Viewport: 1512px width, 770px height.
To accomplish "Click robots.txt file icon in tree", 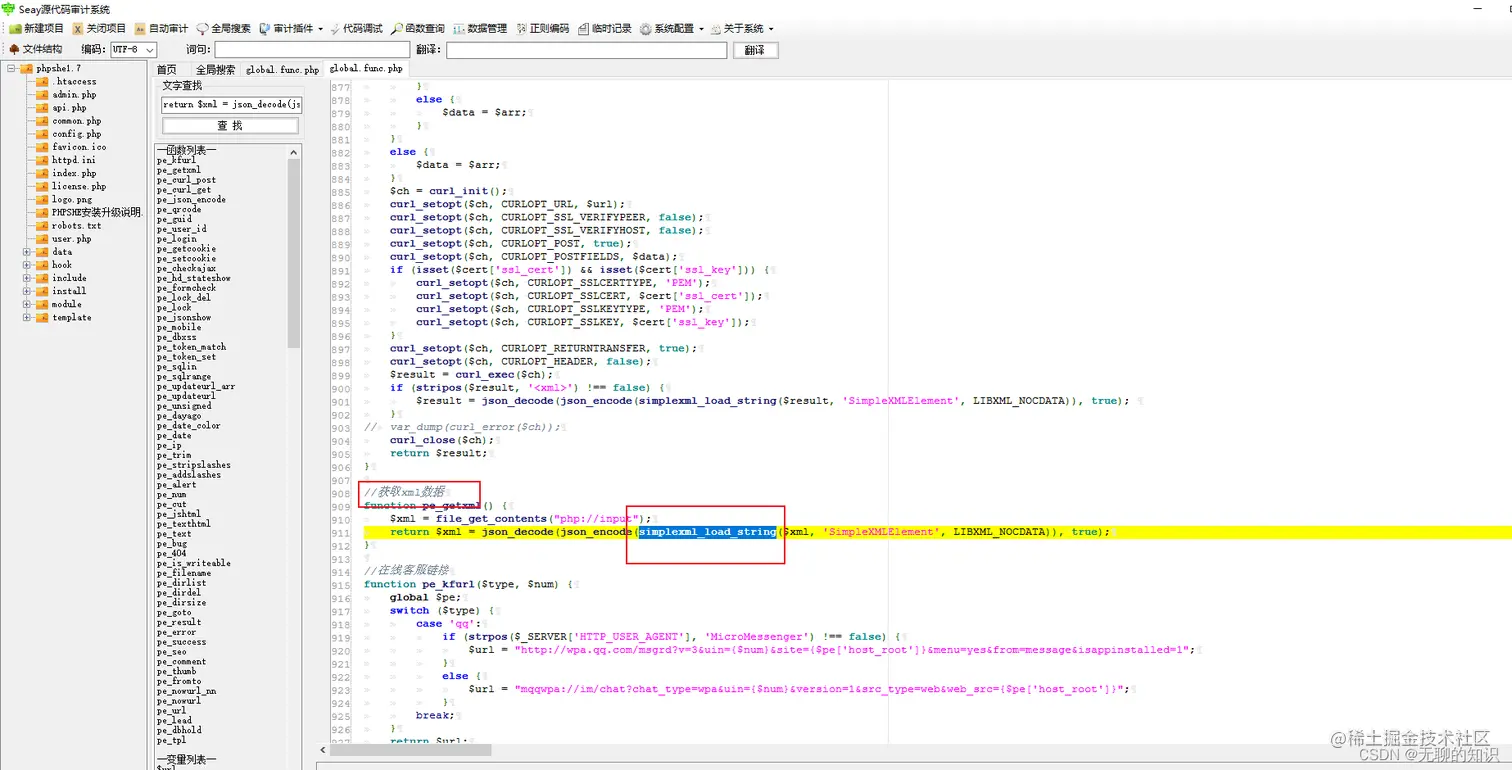I will 42,226.
